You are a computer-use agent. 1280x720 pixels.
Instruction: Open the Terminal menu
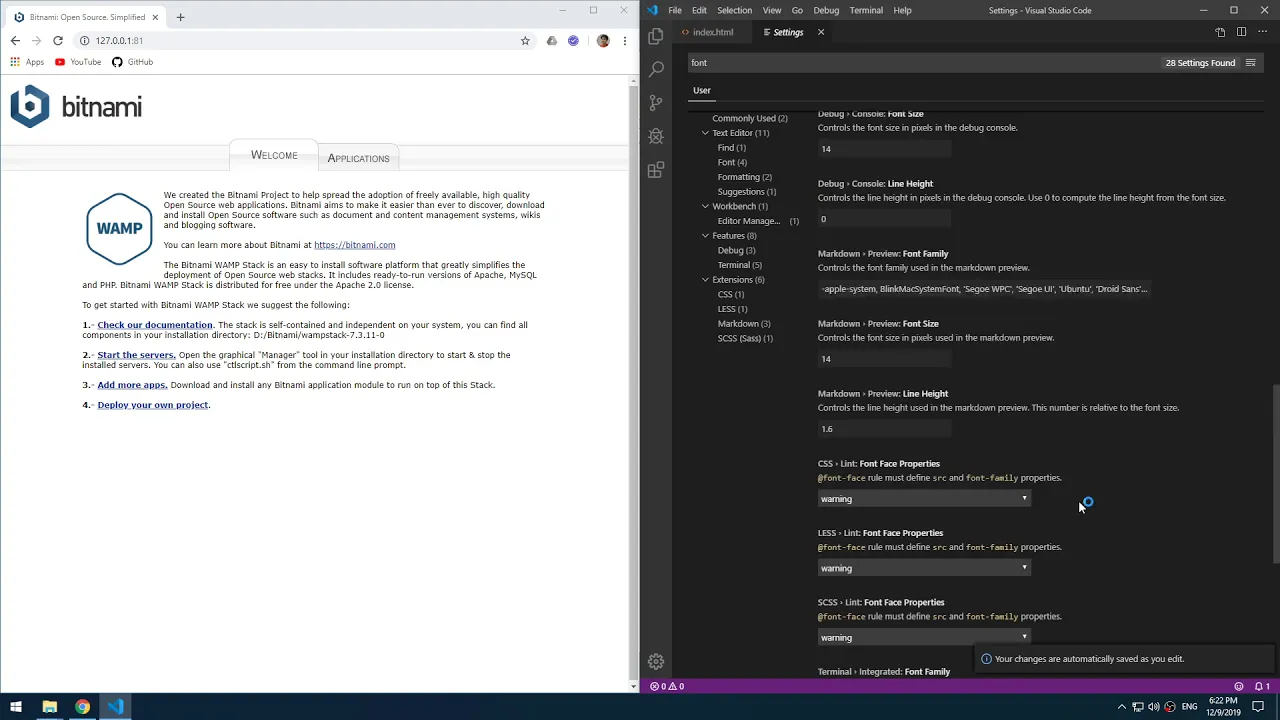point(866,10)
